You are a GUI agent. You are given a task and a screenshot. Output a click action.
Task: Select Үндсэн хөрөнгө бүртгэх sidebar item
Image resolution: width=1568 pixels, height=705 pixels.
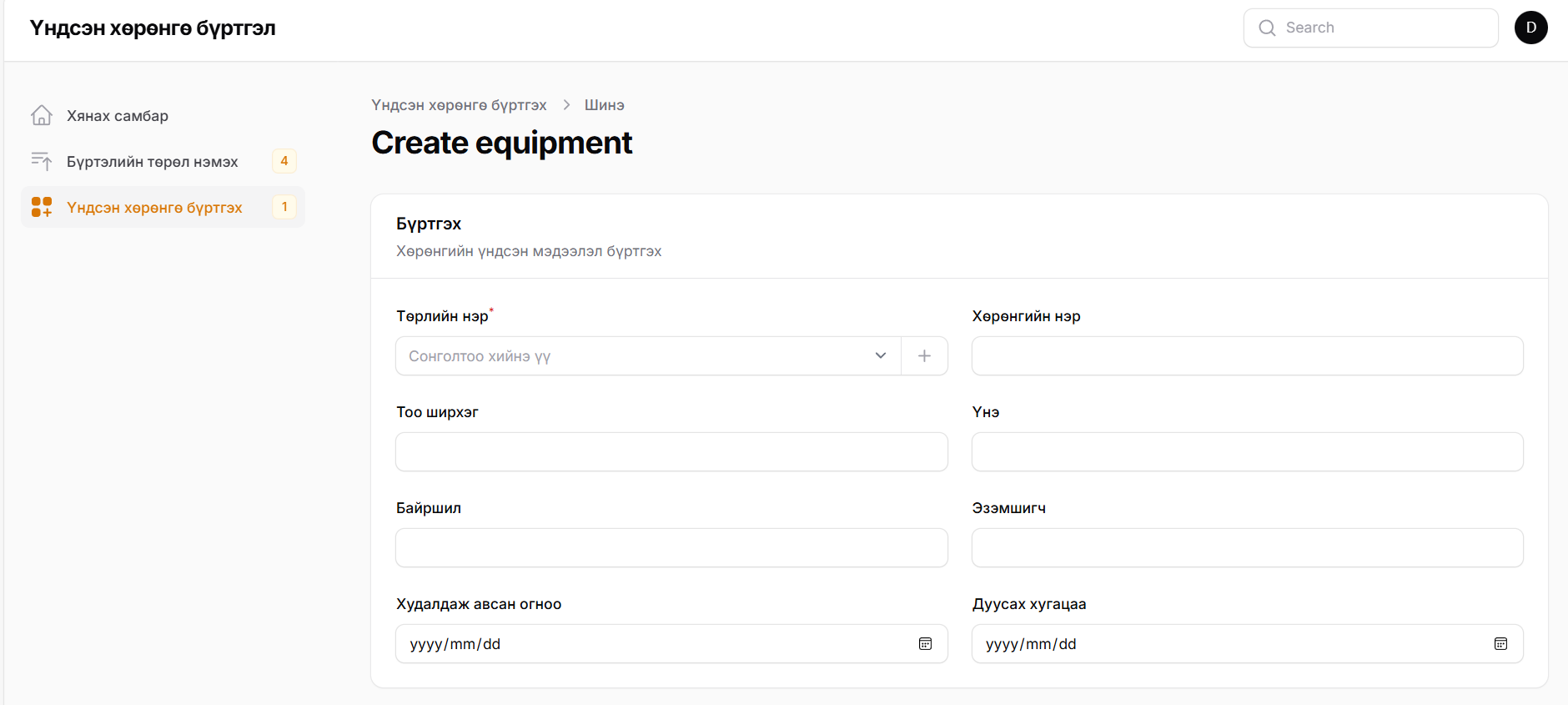(x=154, y=208)
